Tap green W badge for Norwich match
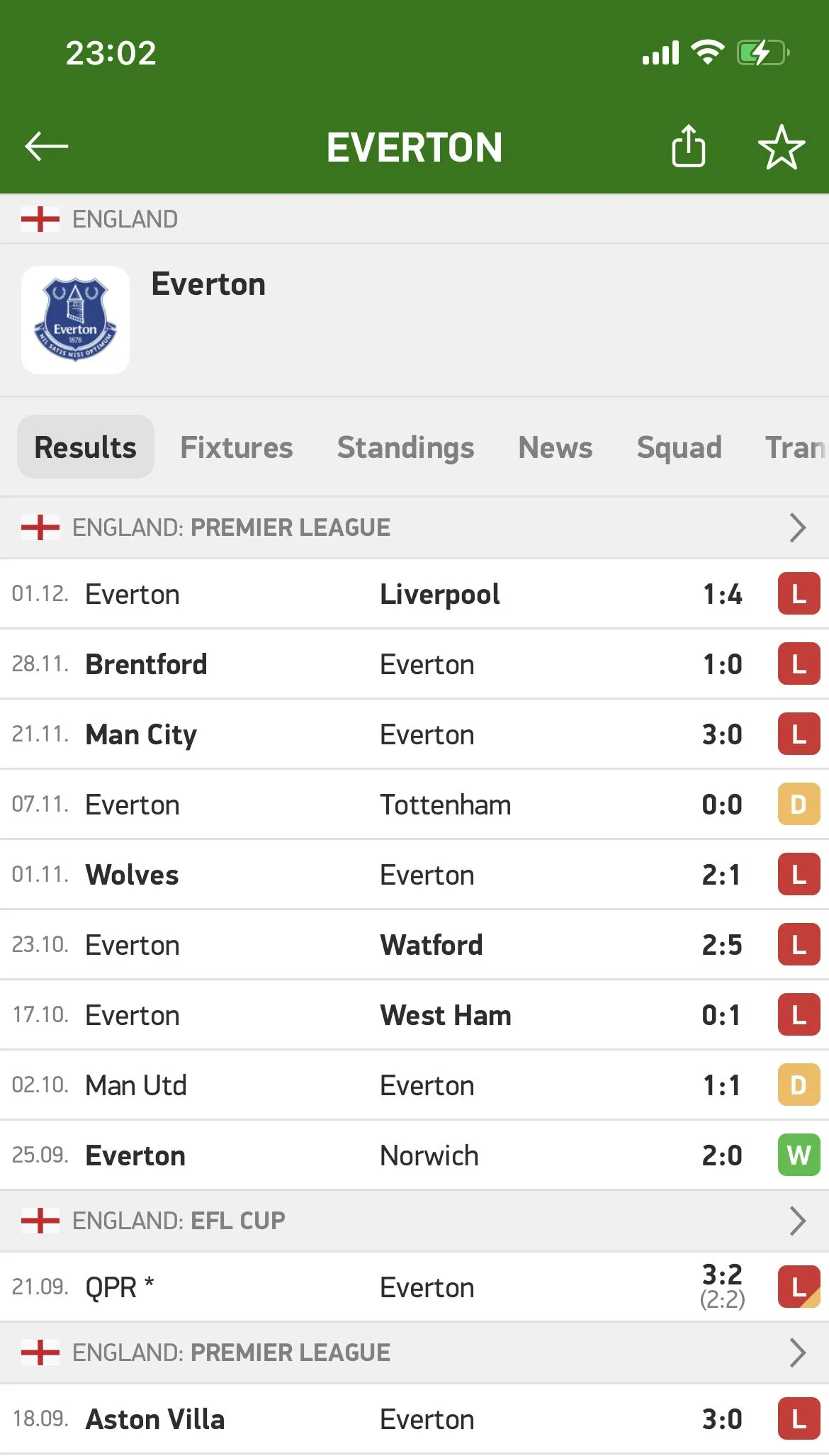Image resolution: width=829 pixels, height=1456 pixels. pos(799,1155)
